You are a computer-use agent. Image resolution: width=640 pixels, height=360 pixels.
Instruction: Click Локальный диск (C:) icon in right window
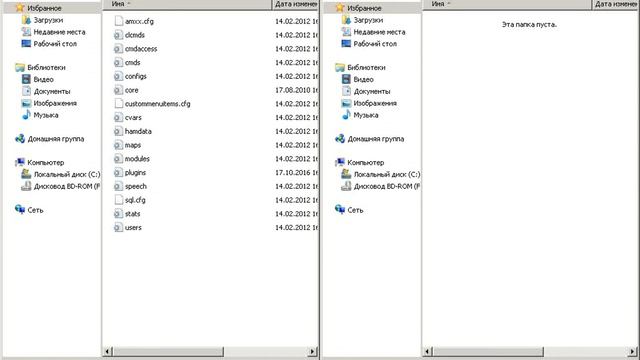point(346,174)
